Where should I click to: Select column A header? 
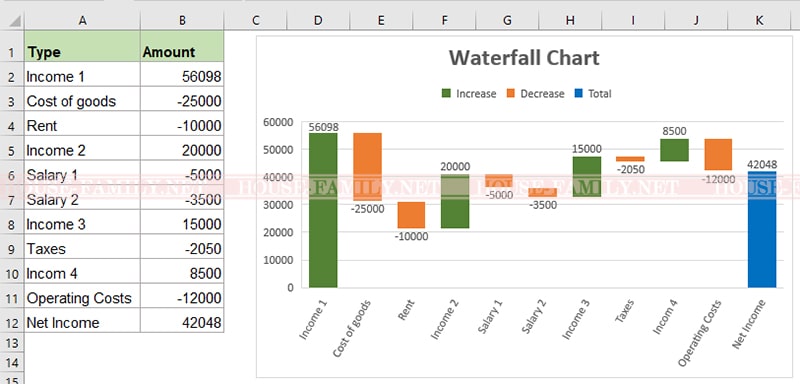(x=82, y=20)
